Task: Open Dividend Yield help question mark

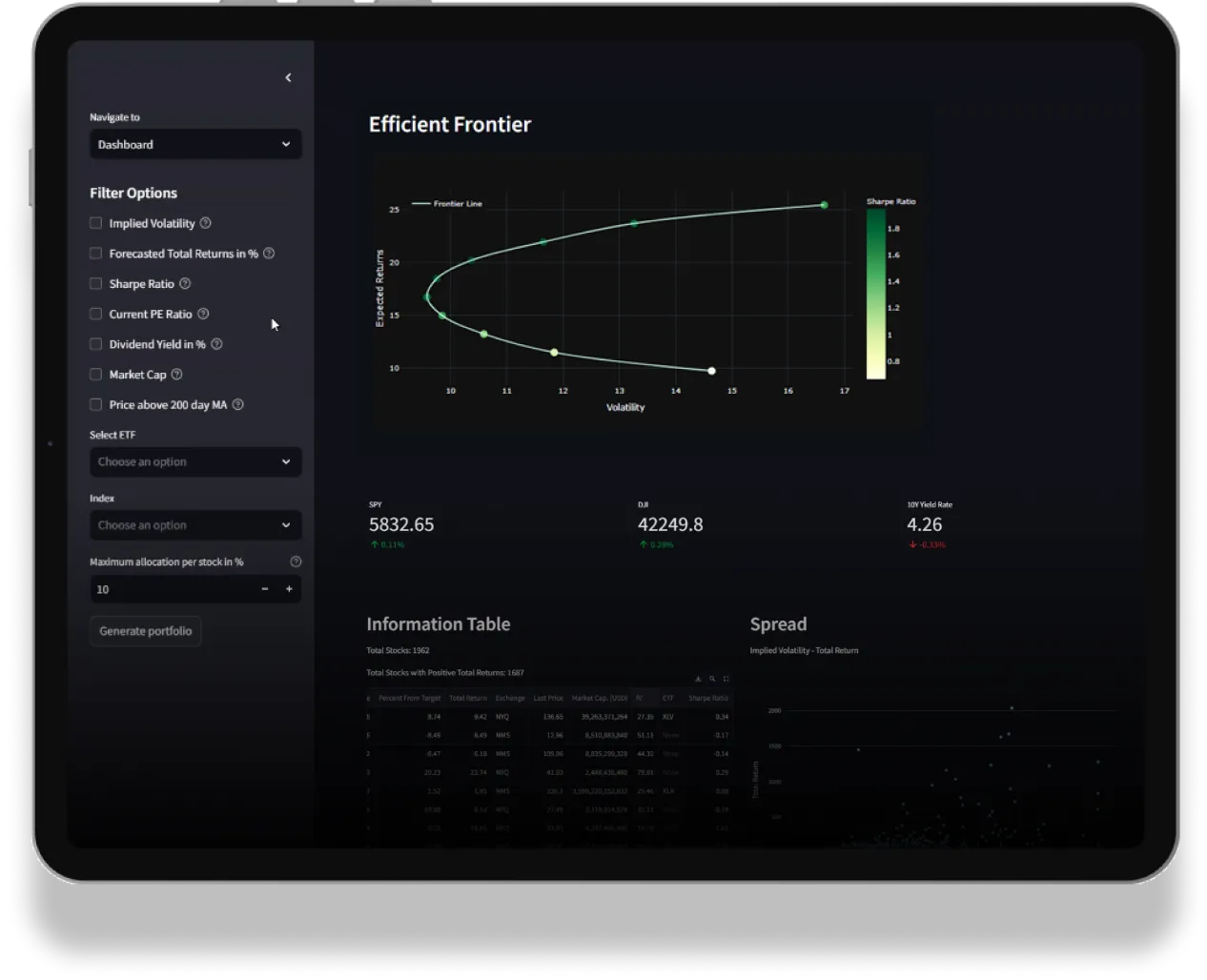Action: (216, 344)
